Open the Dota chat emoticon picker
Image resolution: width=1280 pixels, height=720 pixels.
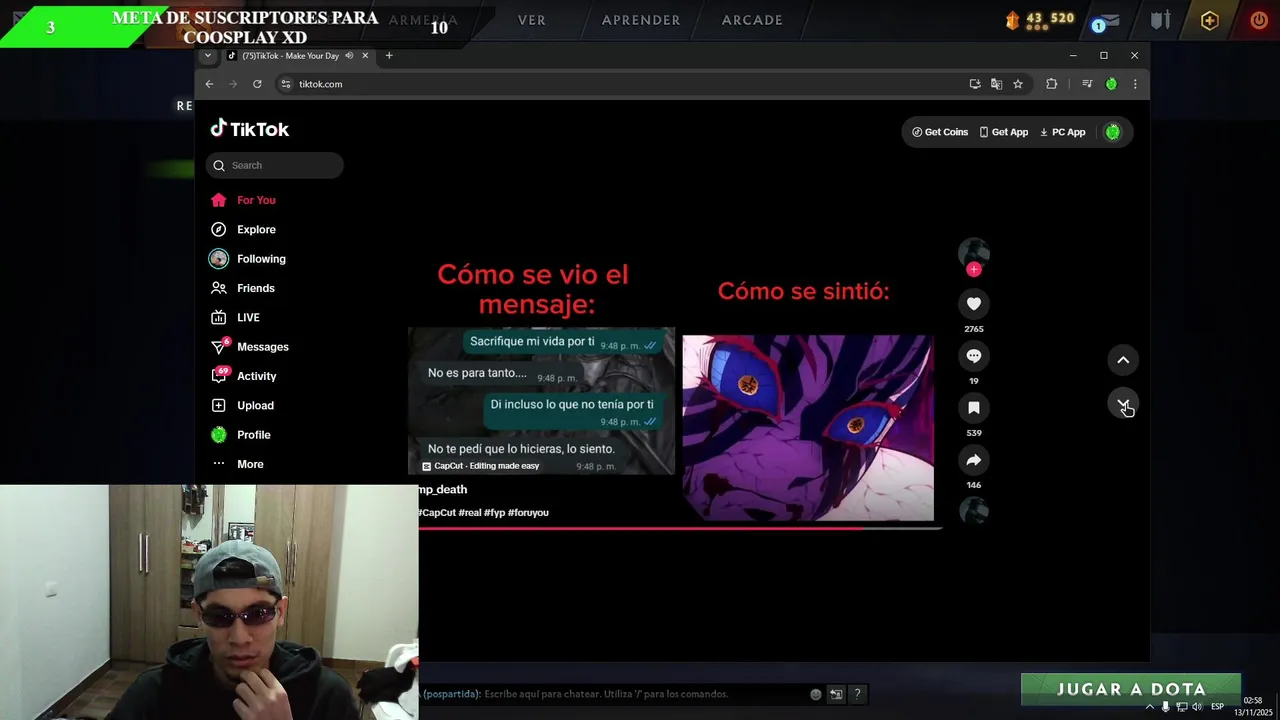(816, 694)
